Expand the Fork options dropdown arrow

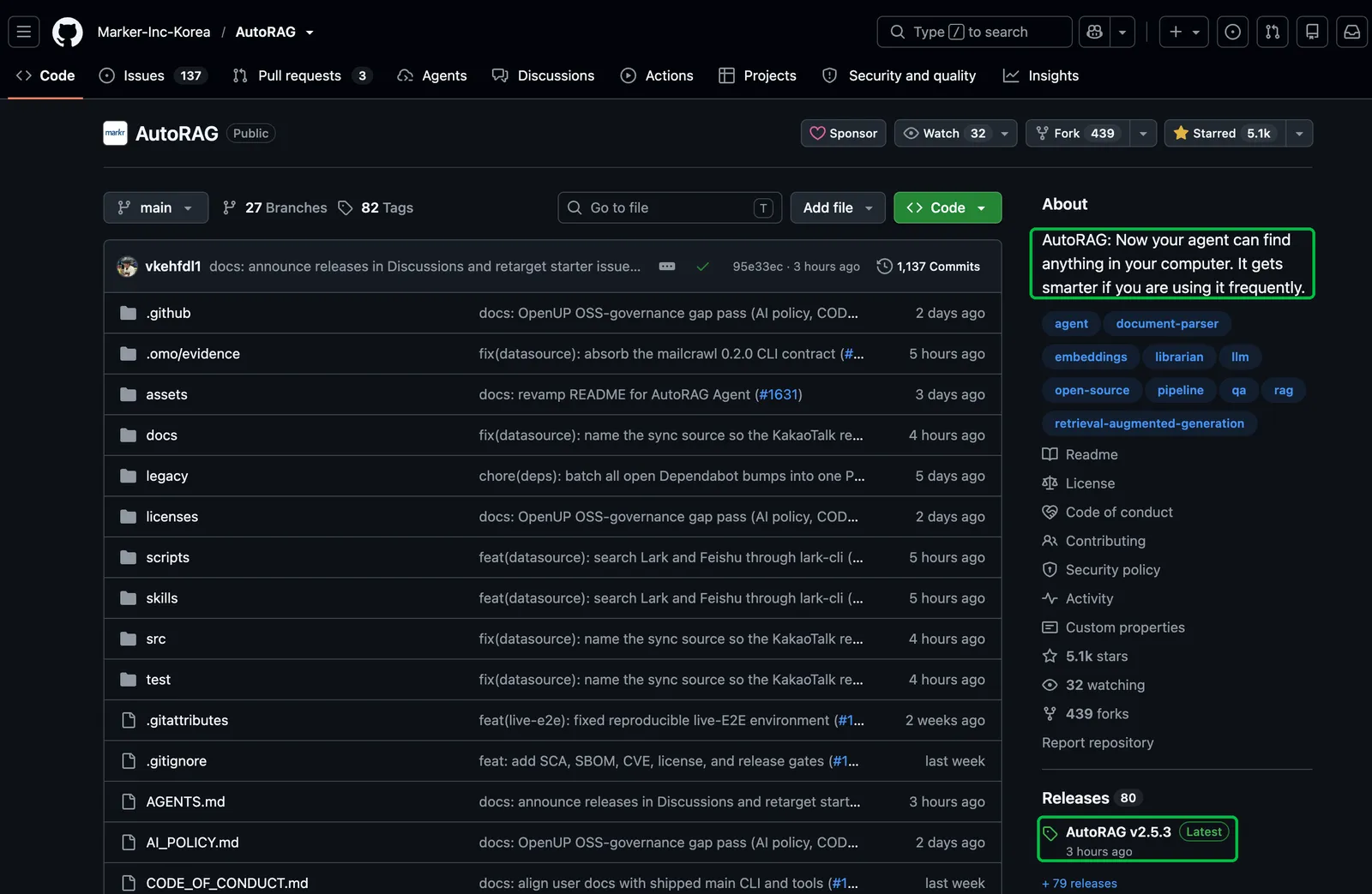1143,133
